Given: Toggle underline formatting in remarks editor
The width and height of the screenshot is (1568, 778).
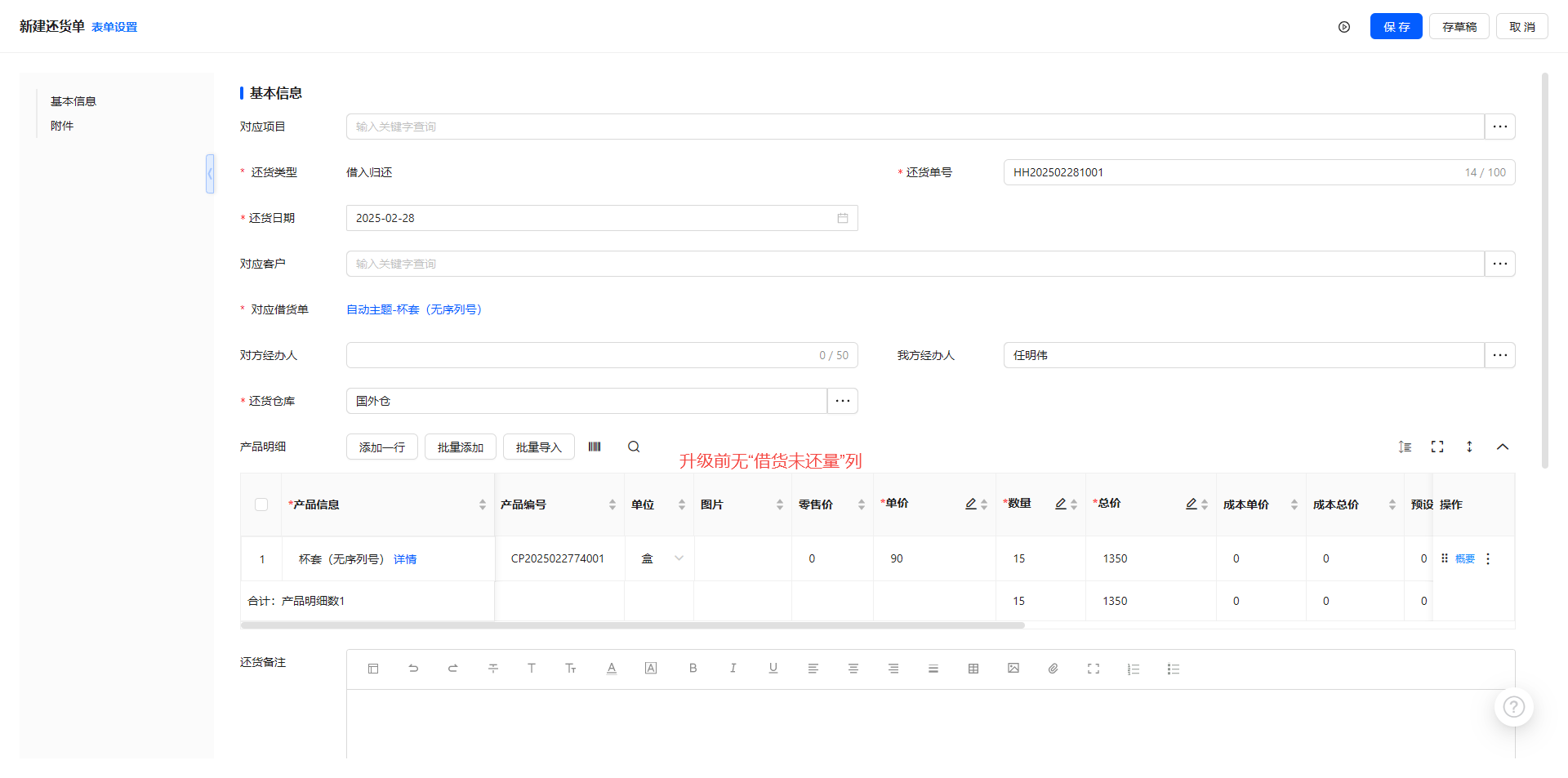Looking at the screenshot, I should (773, 669).
